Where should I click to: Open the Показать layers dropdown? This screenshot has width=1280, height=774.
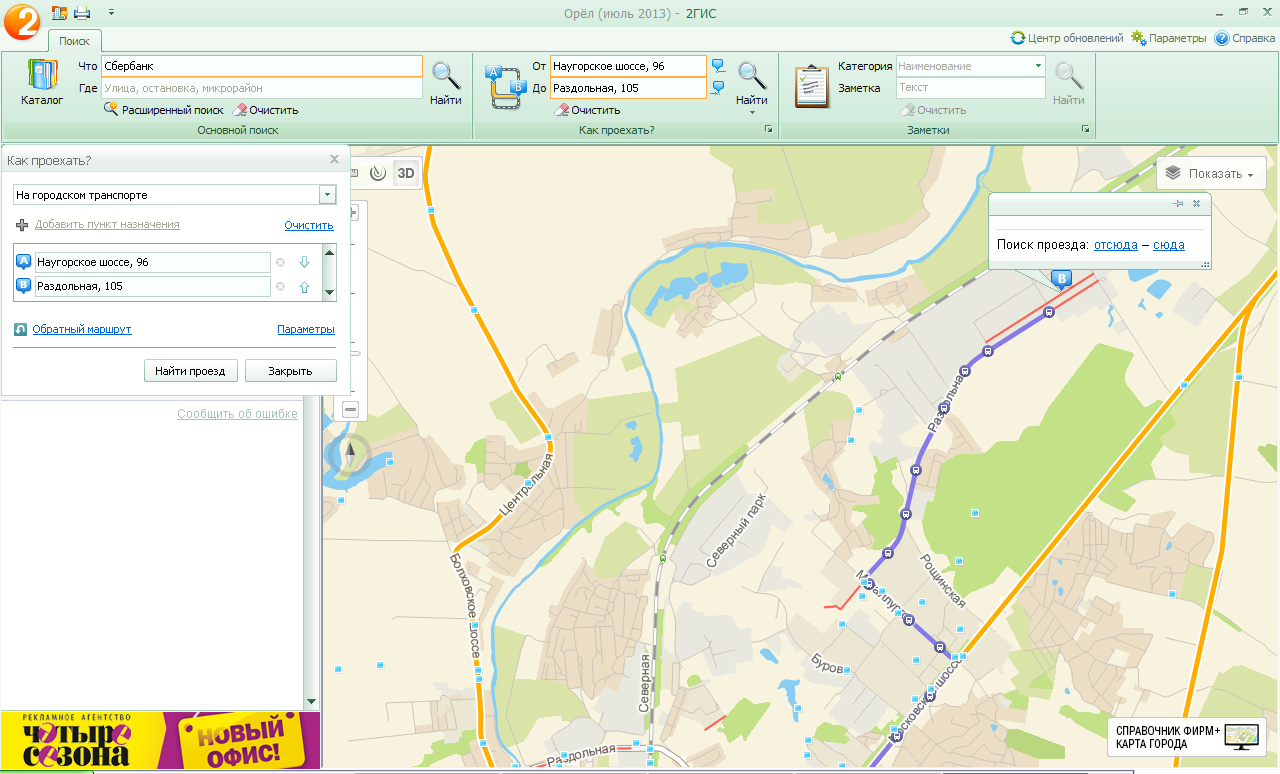[x=1211, y=173]
